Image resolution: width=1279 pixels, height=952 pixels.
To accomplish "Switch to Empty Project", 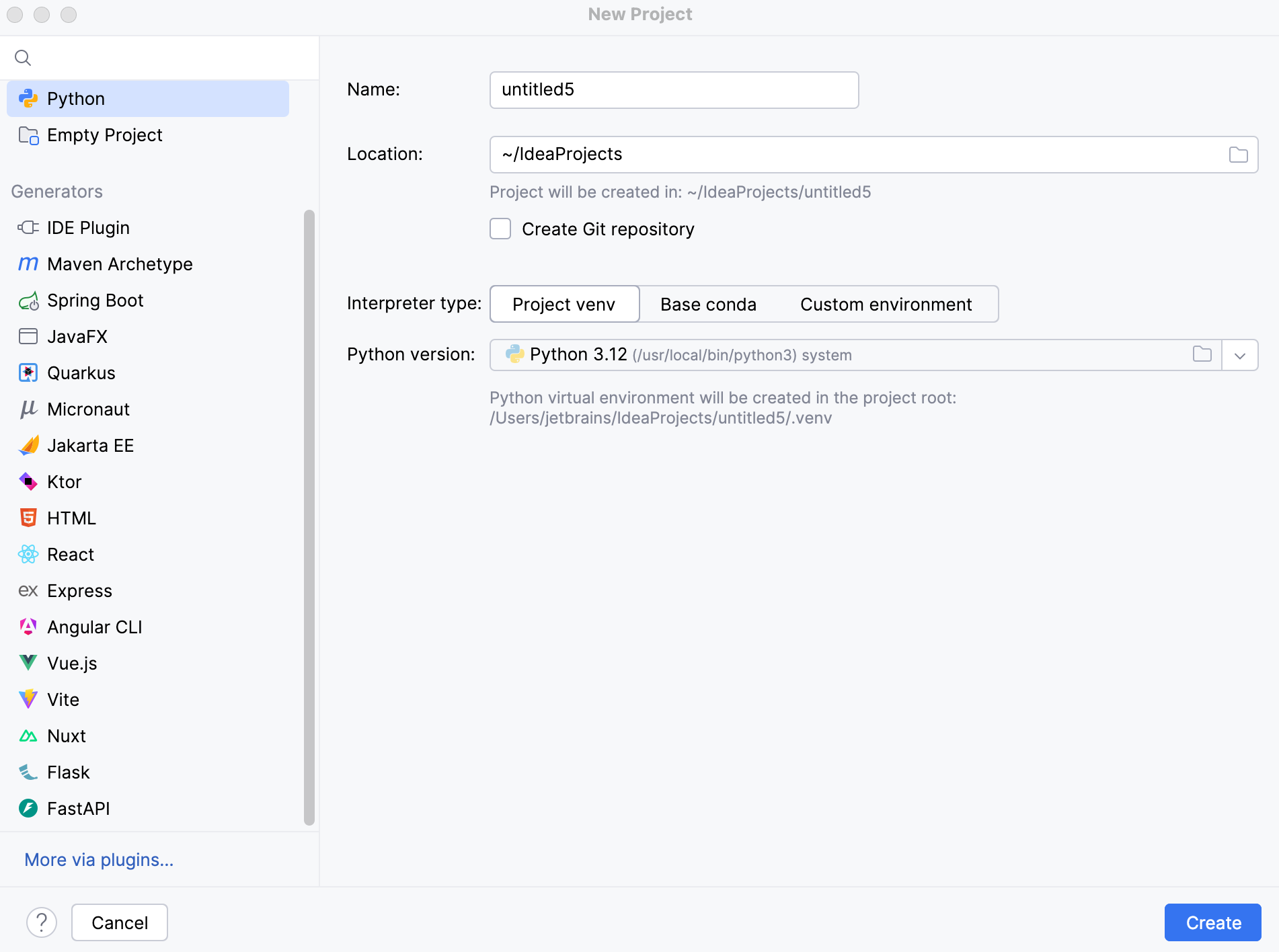I will point(104,134).
